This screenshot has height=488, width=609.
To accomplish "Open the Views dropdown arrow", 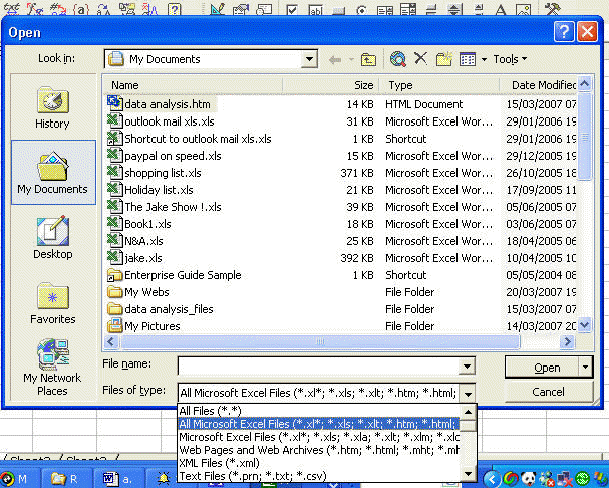I will [x=484, y=59].
